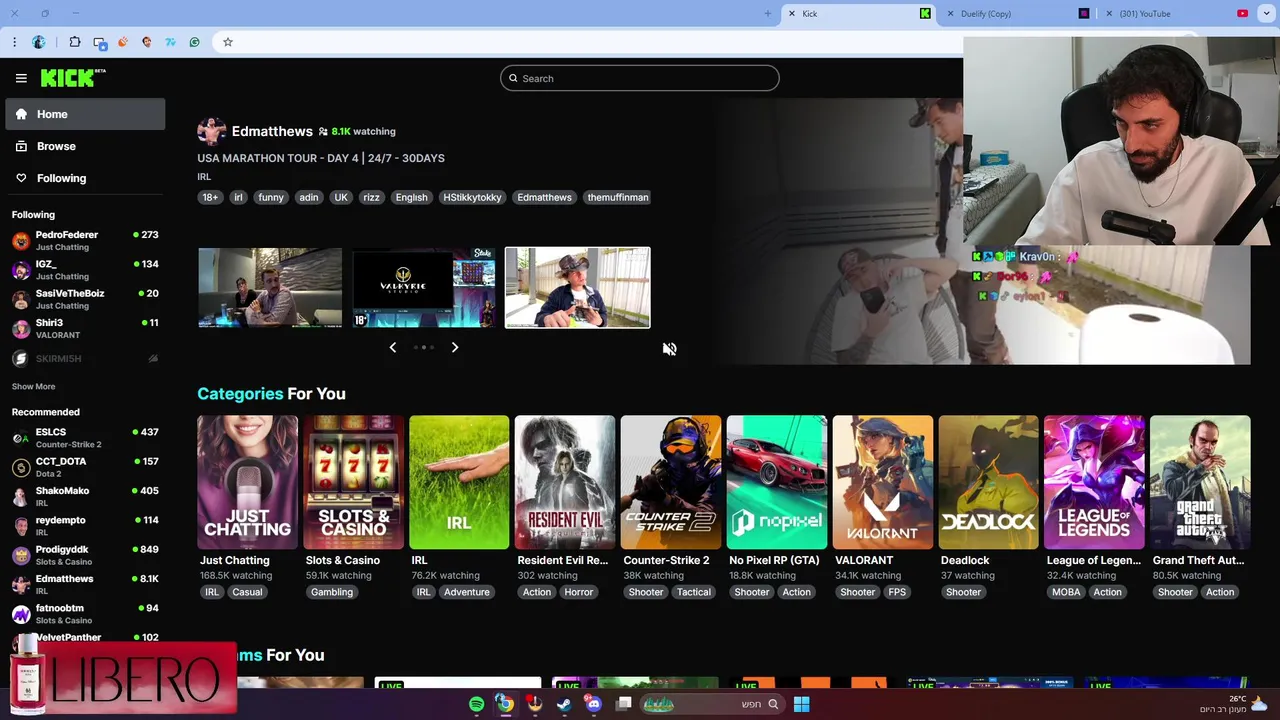Select the irl tag chip
The width and height of the screenshot is (1280, 720).
tap(238, 197)
